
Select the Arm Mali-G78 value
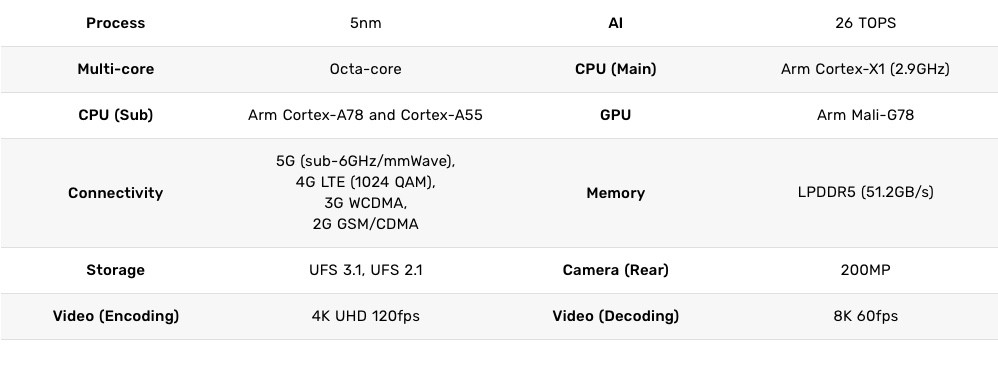pos(865,115)
